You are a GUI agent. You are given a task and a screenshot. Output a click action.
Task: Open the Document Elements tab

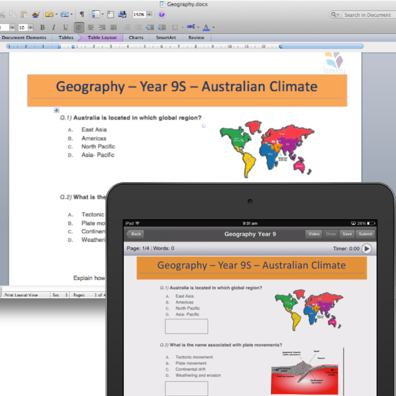click(x=24, y=38)
